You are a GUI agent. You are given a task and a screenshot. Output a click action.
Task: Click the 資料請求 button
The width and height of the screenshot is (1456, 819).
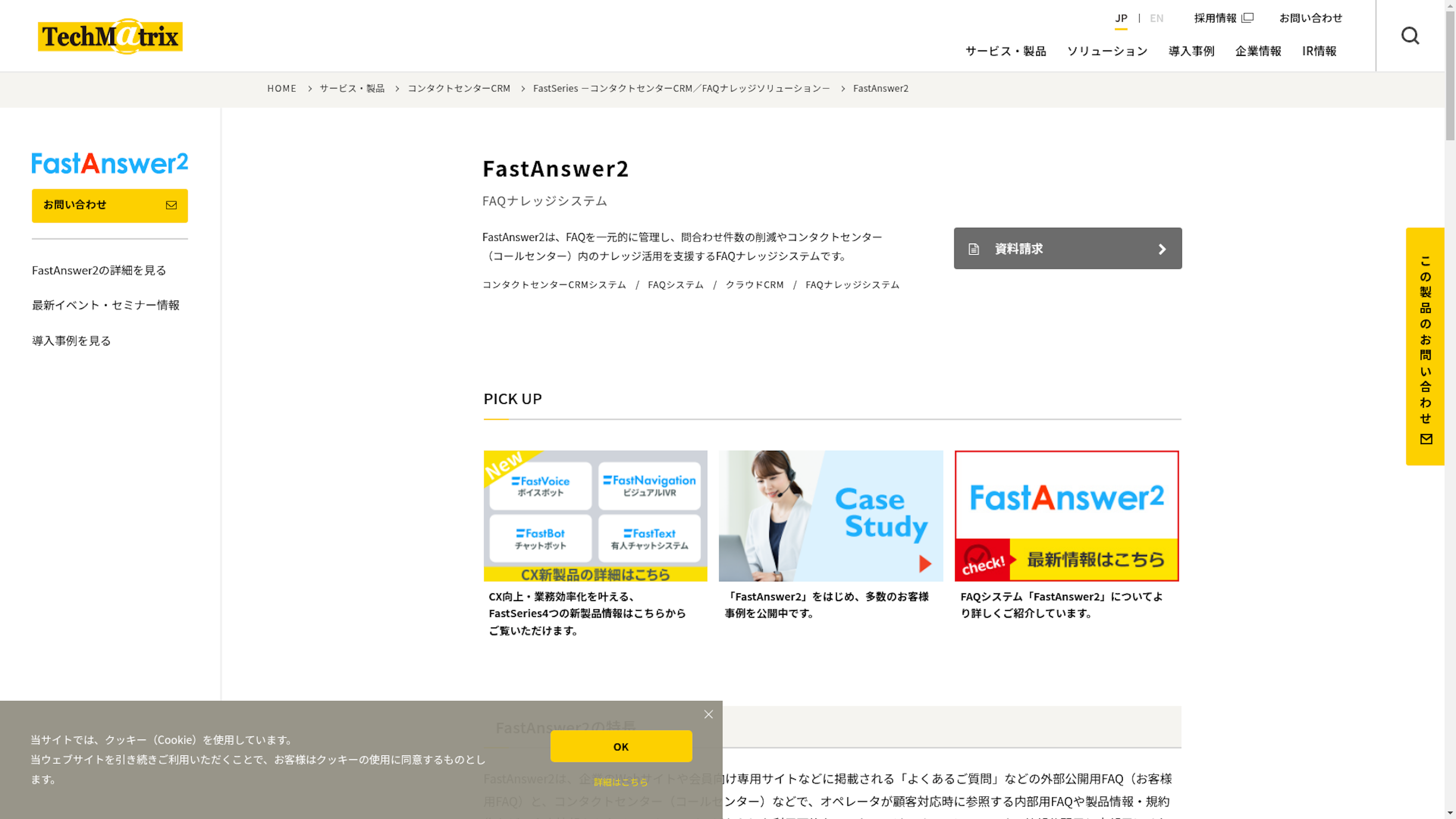[1067, 249]
